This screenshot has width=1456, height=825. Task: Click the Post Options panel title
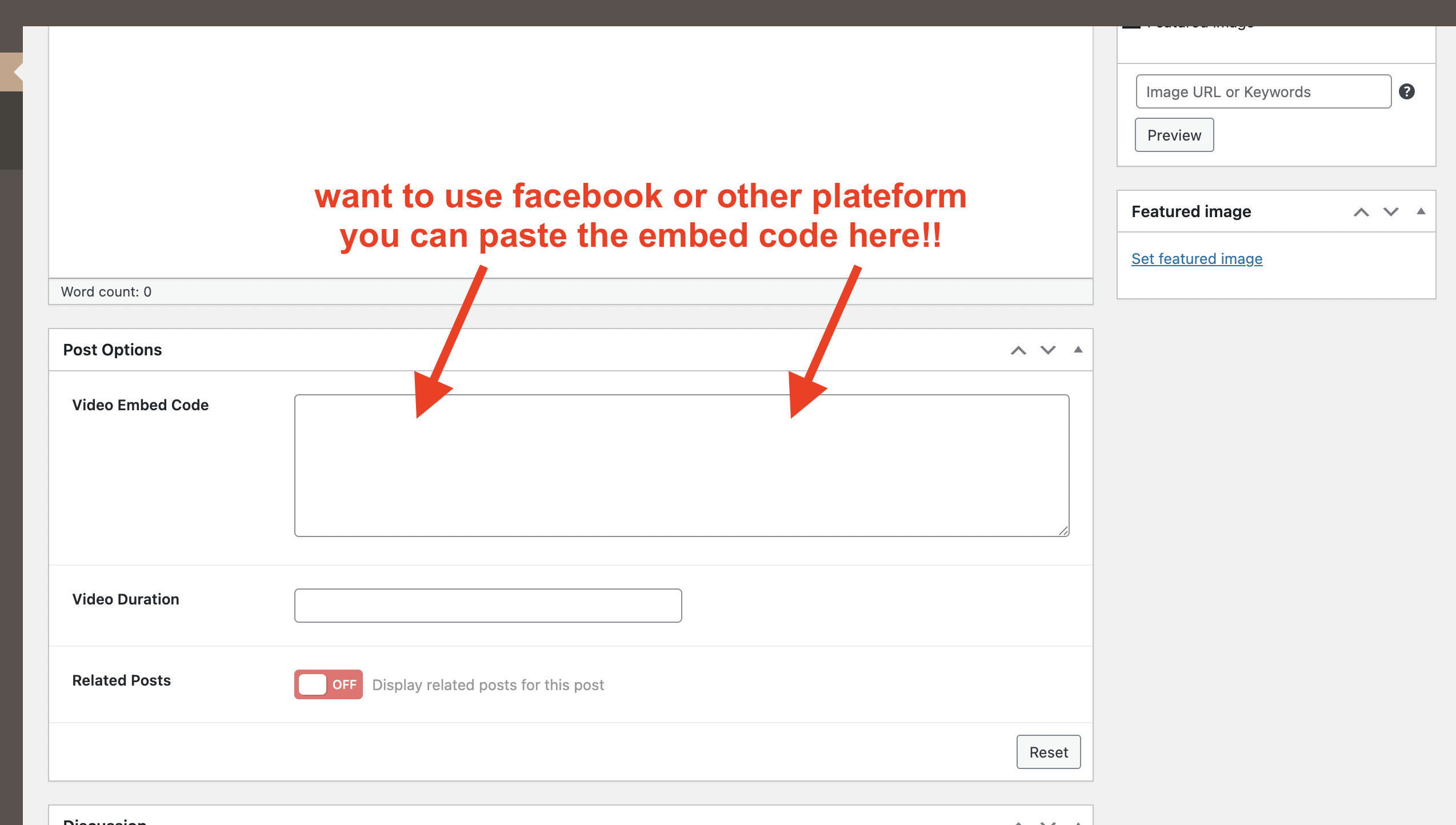(113, 350)
